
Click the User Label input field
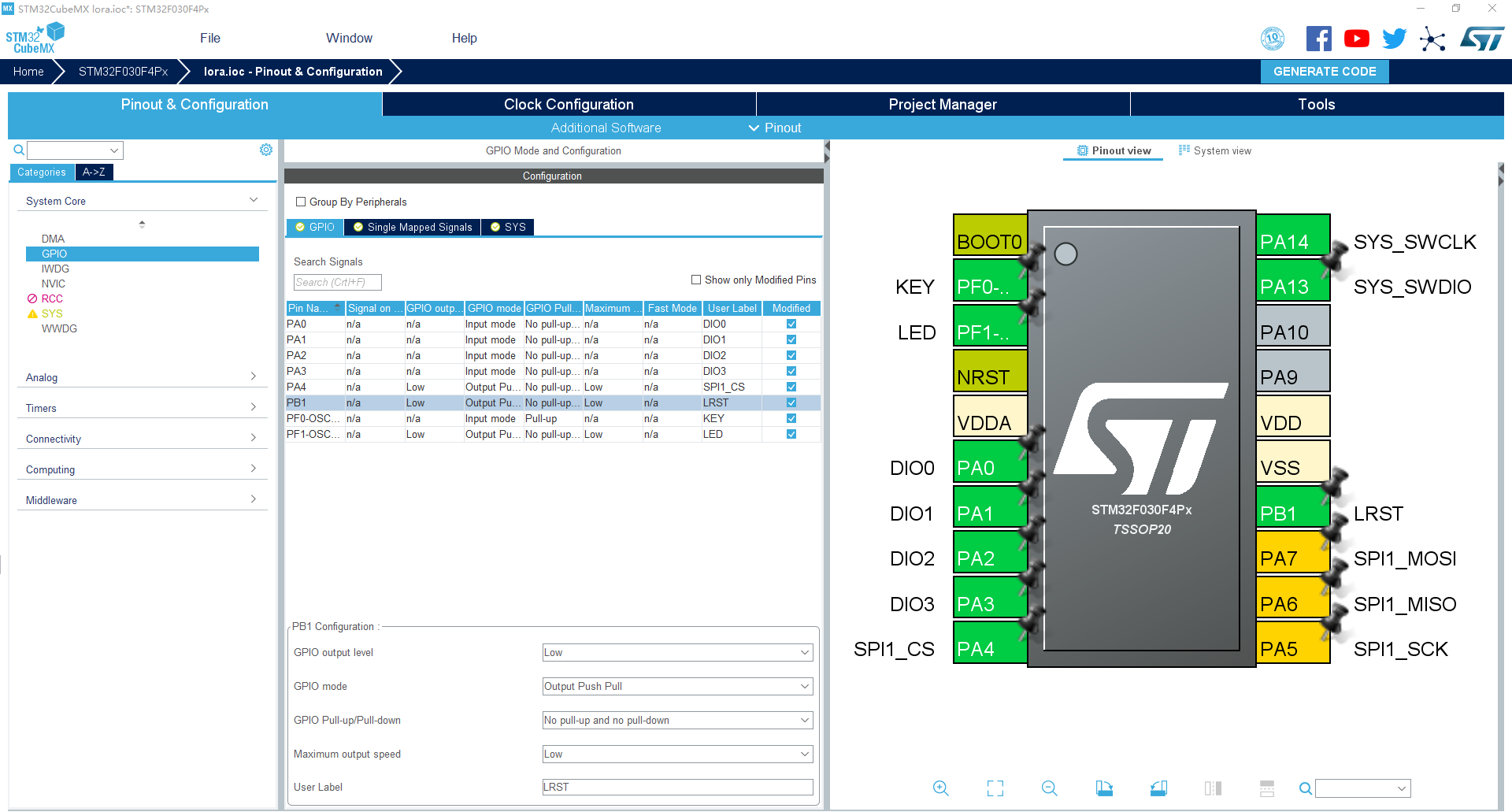(677, 787)
